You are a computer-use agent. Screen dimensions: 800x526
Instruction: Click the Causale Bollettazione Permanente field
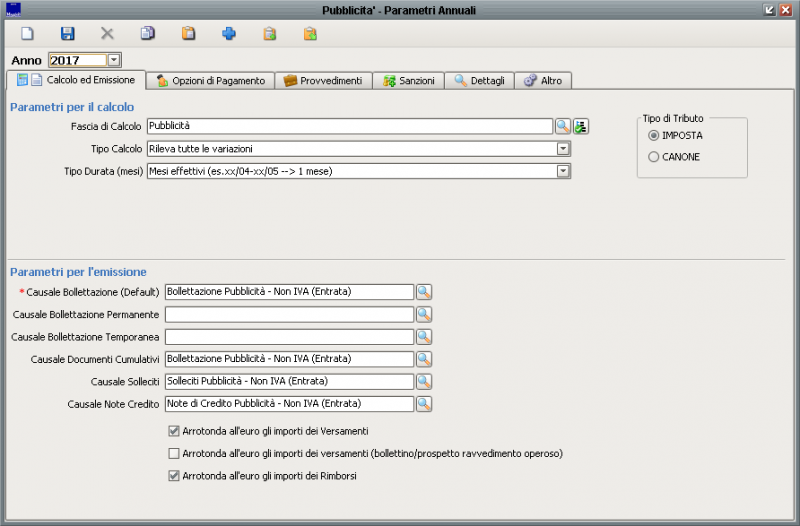(x=289, y=314)
